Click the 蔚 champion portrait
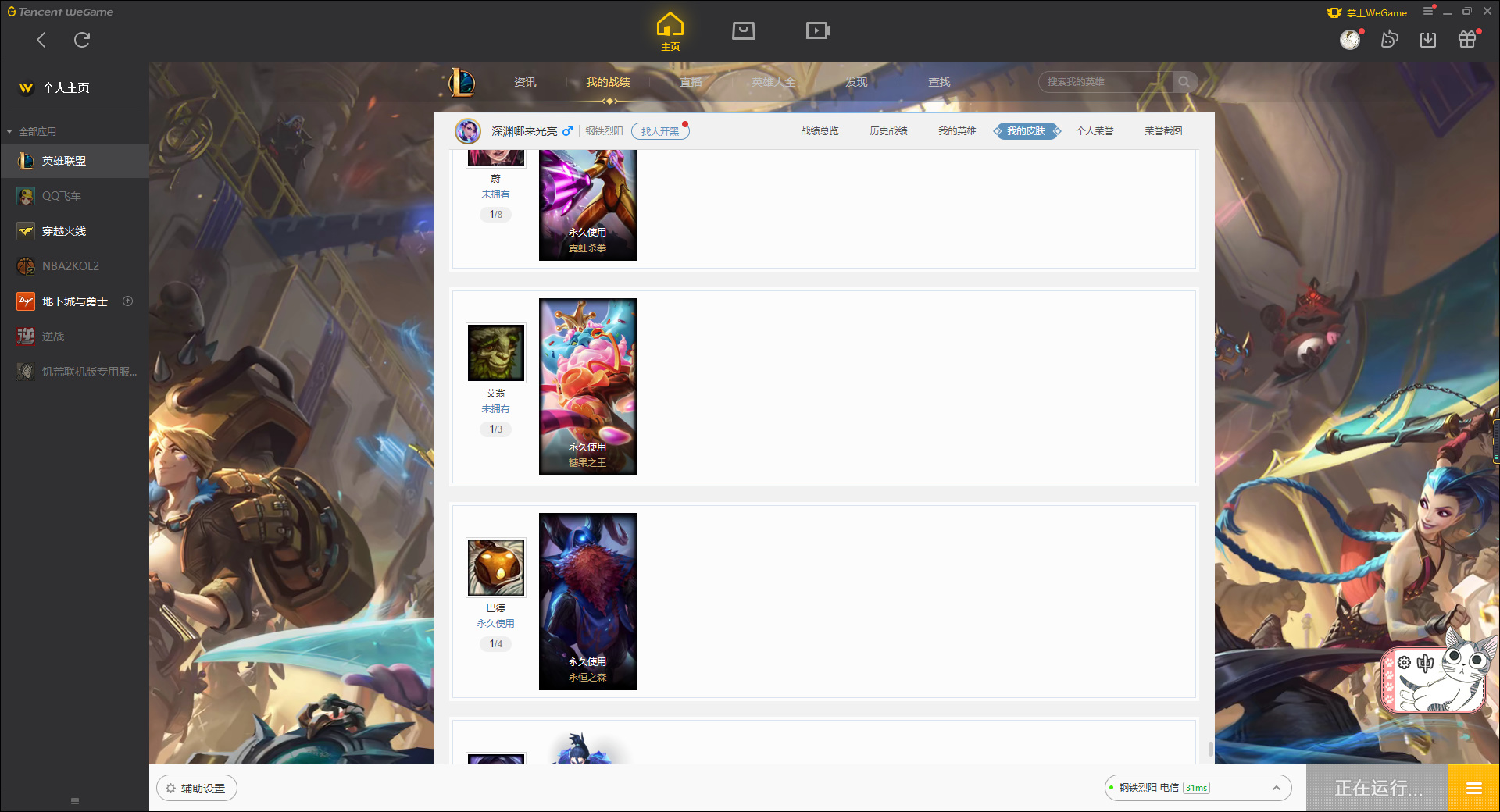Screen dimensions: 1500x812 coord(495,158)
